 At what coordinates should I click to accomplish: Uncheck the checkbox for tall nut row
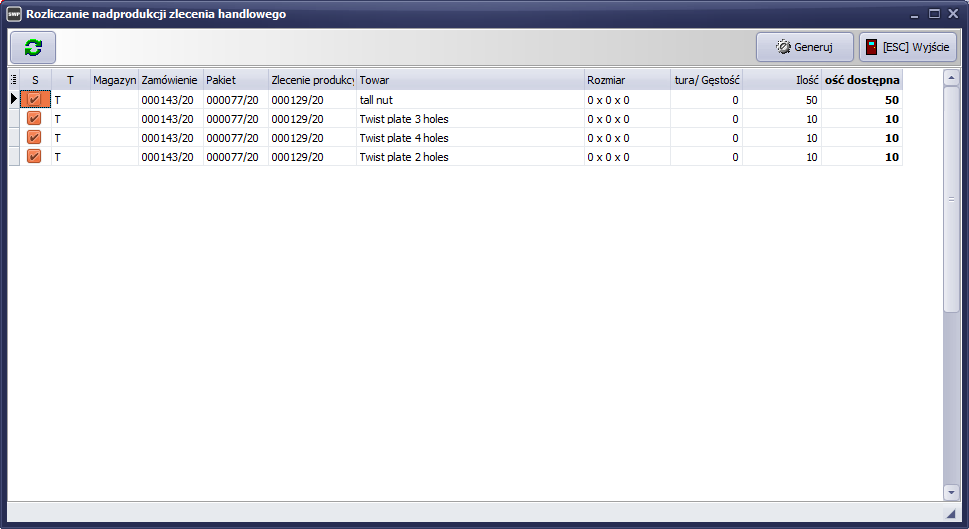pyautogui.click(x=34, y=99)
